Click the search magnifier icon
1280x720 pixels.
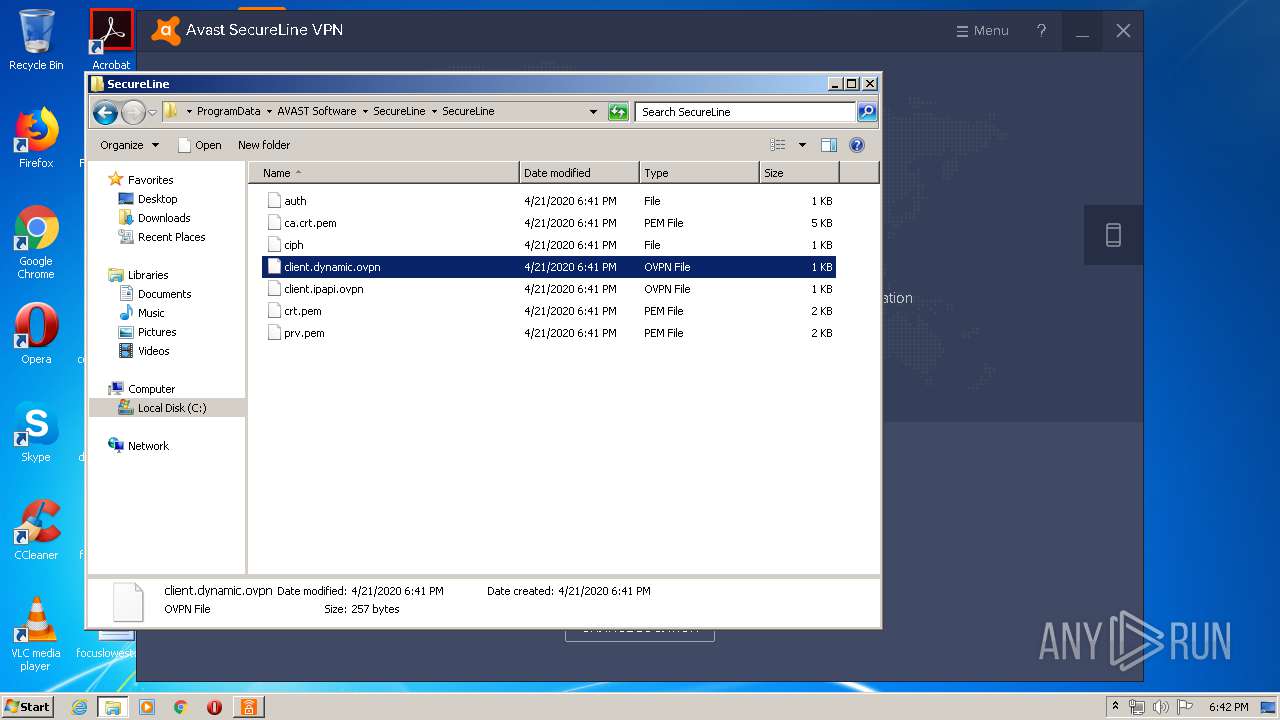click(x=867, y=112)
